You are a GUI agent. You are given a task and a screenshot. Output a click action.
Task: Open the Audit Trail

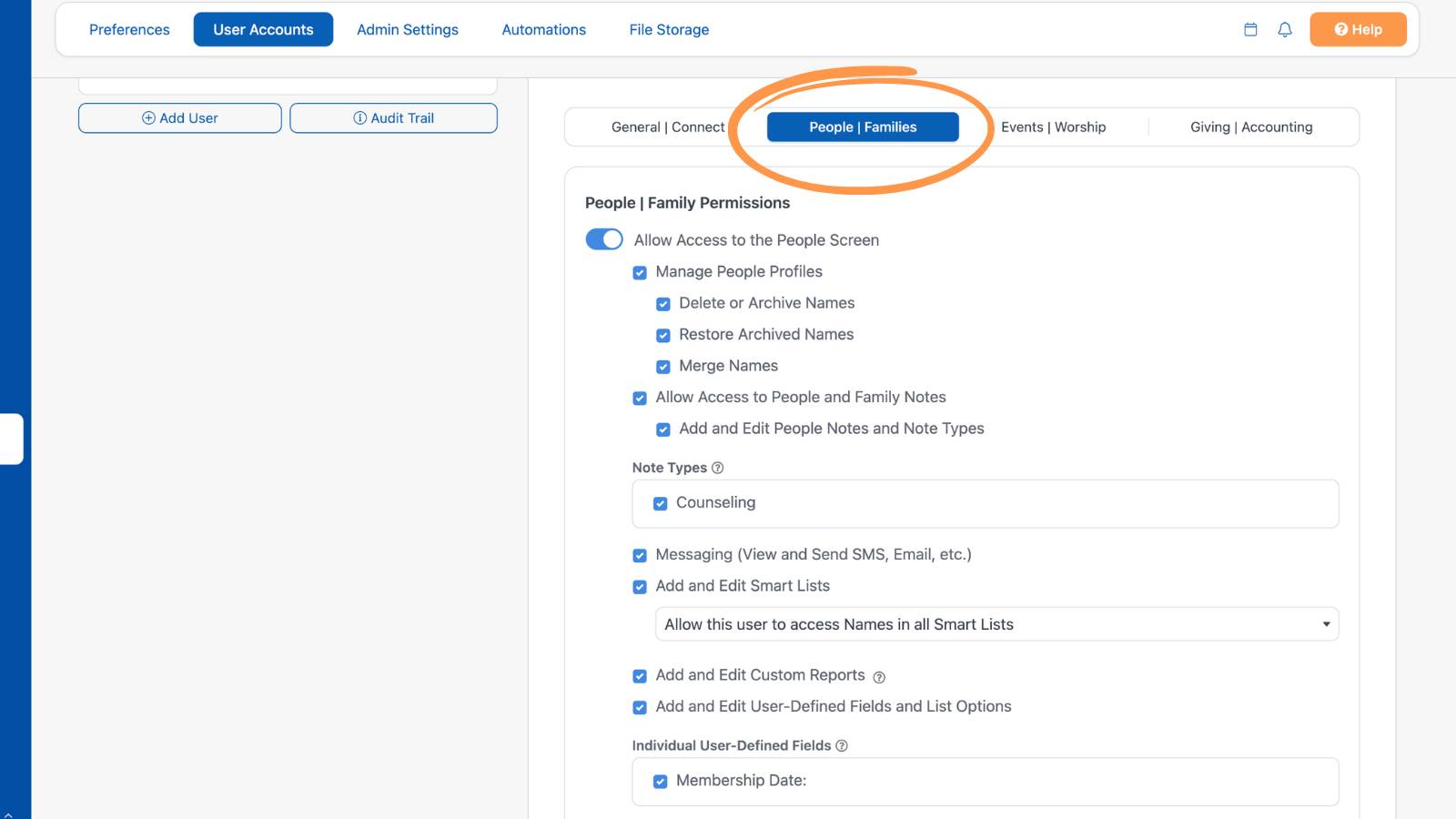point(393,118)
